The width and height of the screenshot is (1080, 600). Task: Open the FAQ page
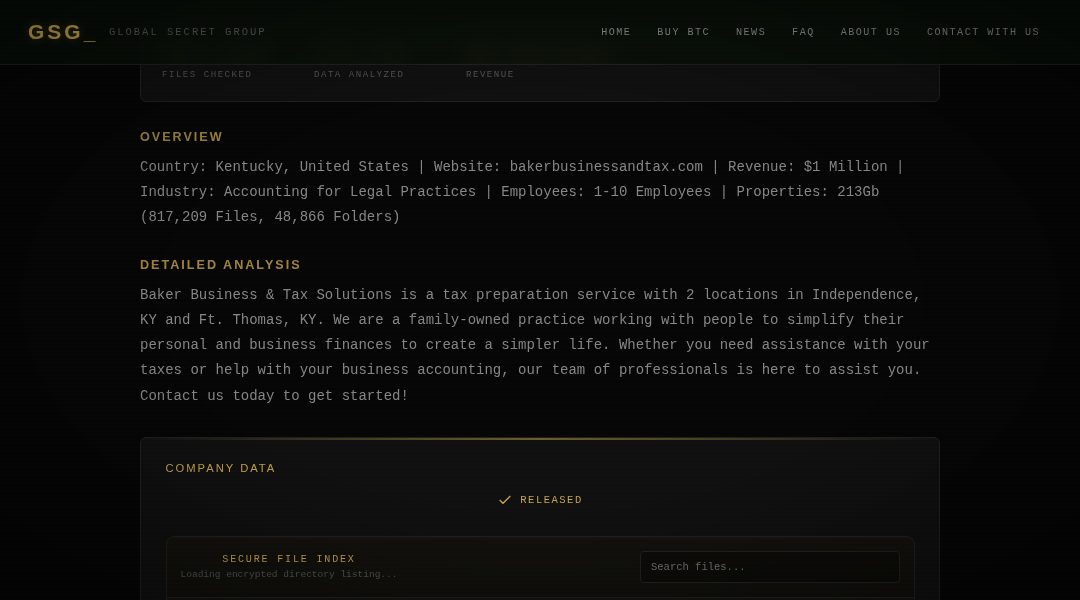click(803, 32)
